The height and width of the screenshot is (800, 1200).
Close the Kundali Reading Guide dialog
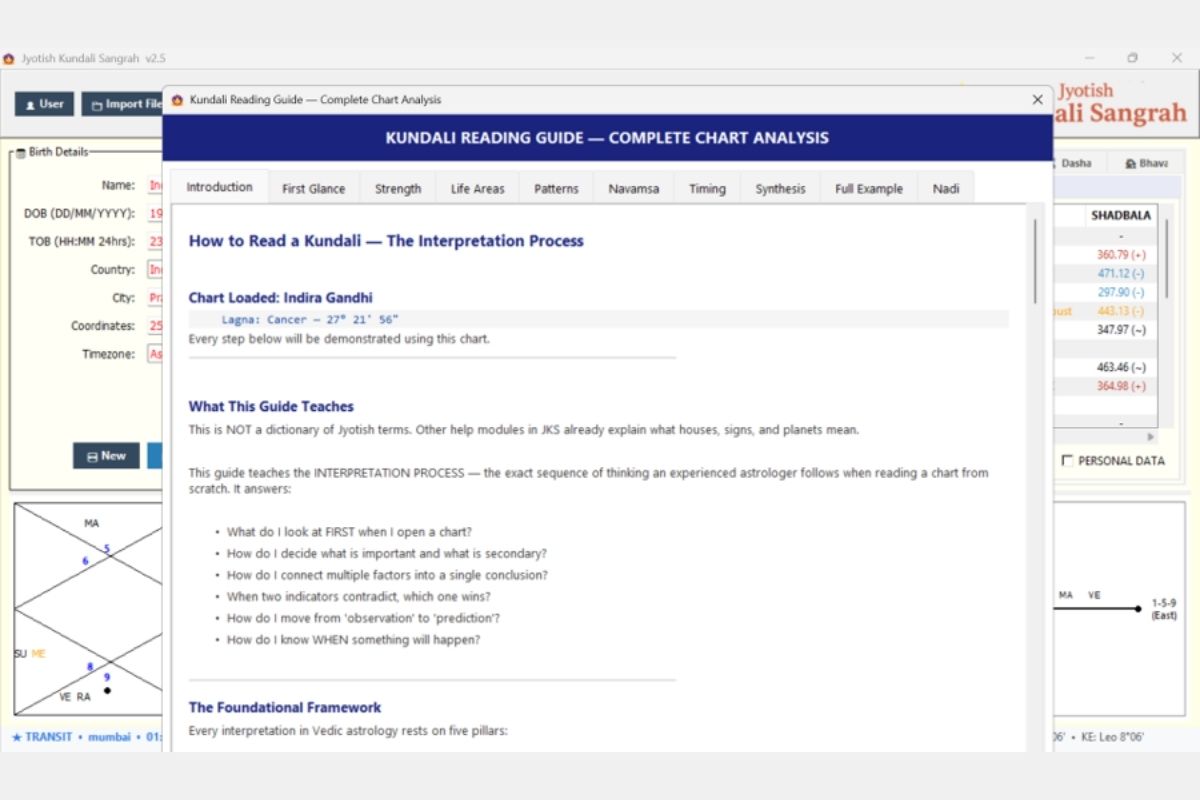pyautogui.click(x=1037, y=100)
